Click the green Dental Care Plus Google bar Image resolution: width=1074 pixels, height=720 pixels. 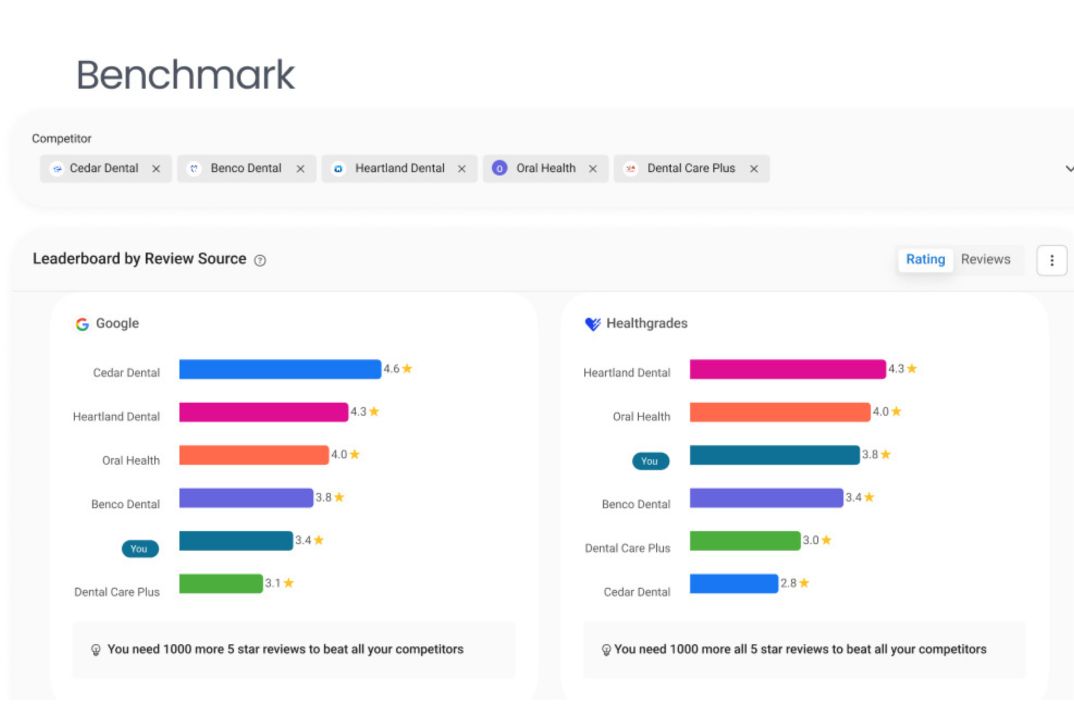tap(220, 583)
